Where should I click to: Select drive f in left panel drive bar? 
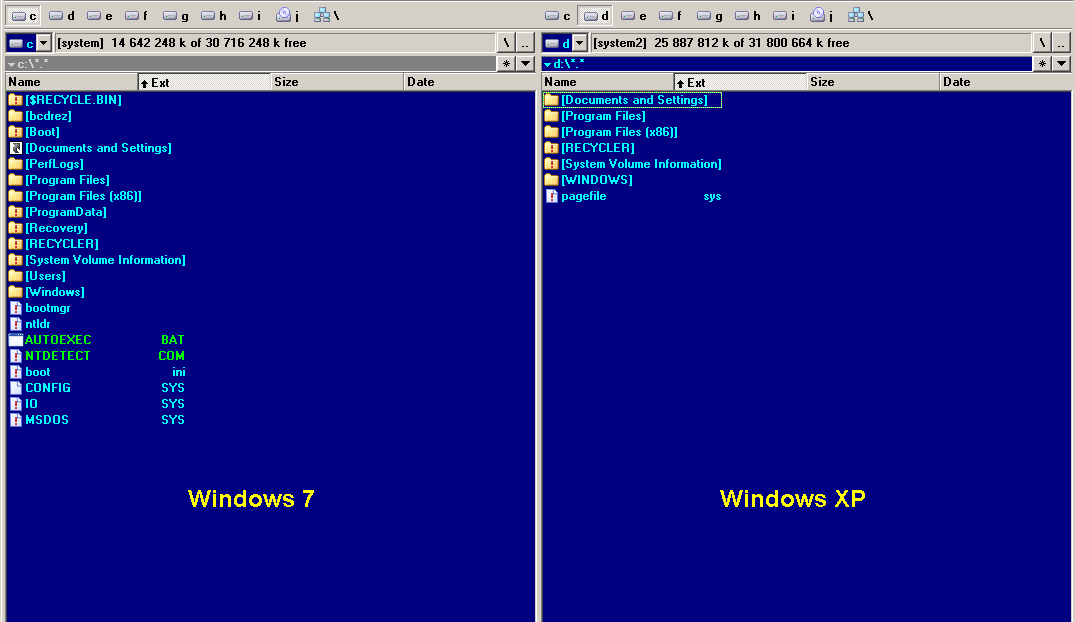coord(136,15)
